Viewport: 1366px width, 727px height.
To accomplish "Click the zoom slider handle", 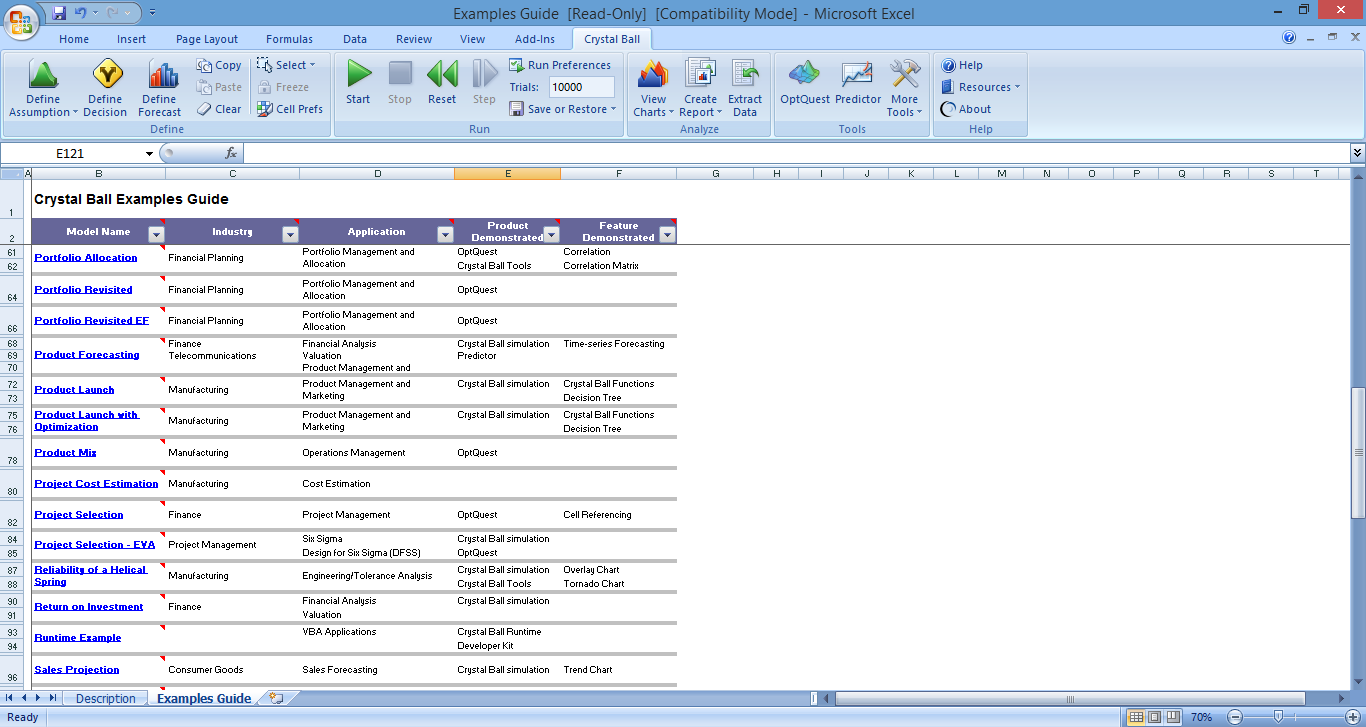I will coord(1278,717).
